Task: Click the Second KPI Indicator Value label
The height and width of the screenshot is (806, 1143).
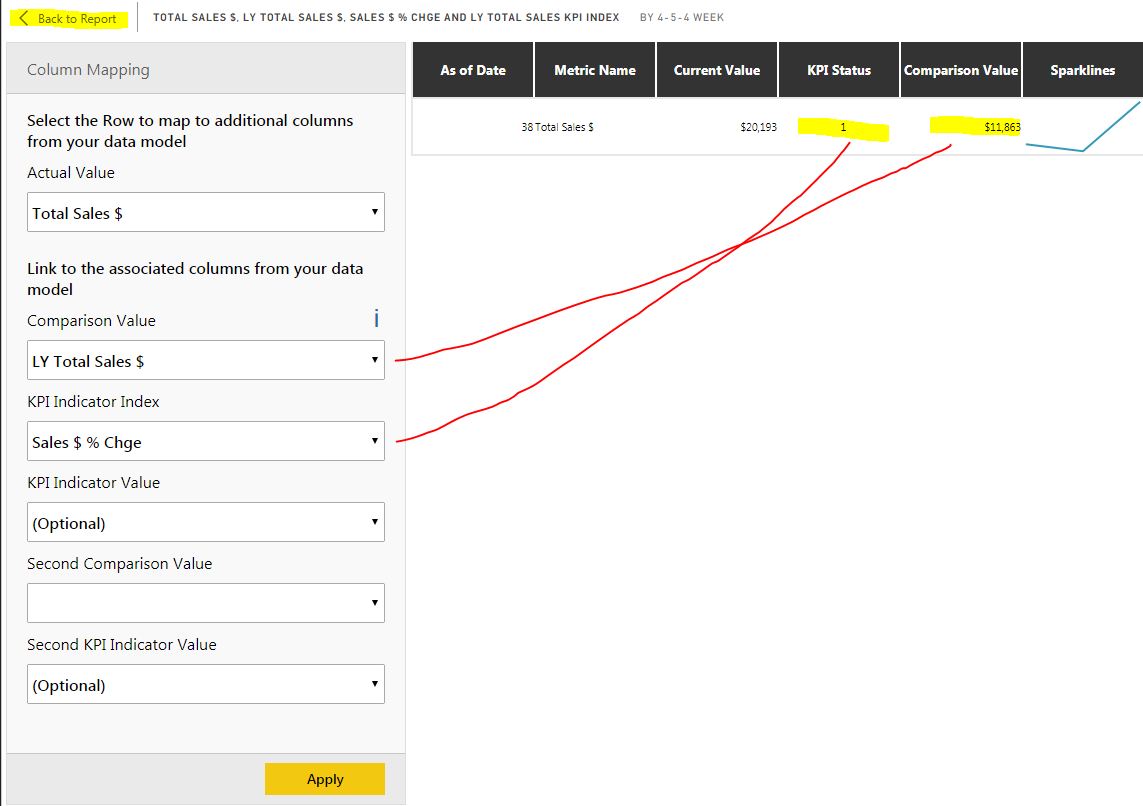Action: coord(122,644)
